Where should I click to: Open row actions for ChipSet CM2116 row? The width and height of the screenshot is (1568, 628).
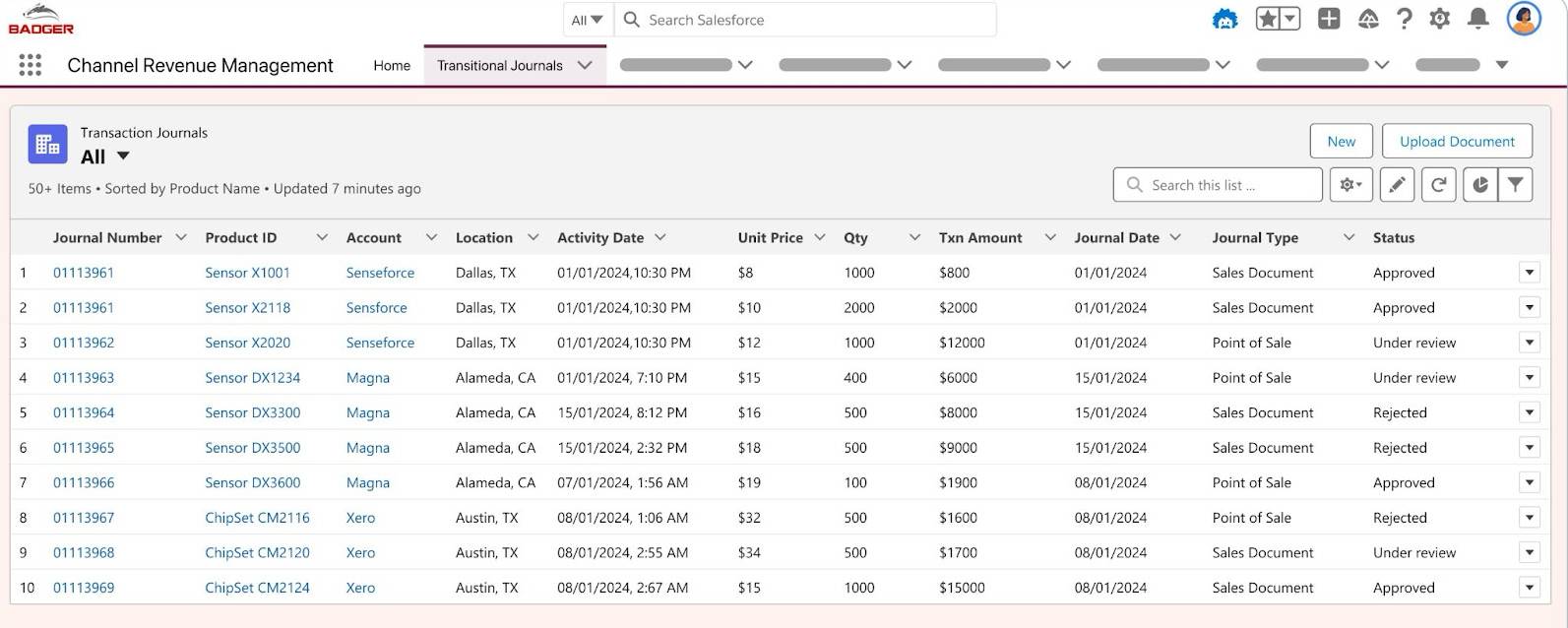click(x=1530, y=518)
